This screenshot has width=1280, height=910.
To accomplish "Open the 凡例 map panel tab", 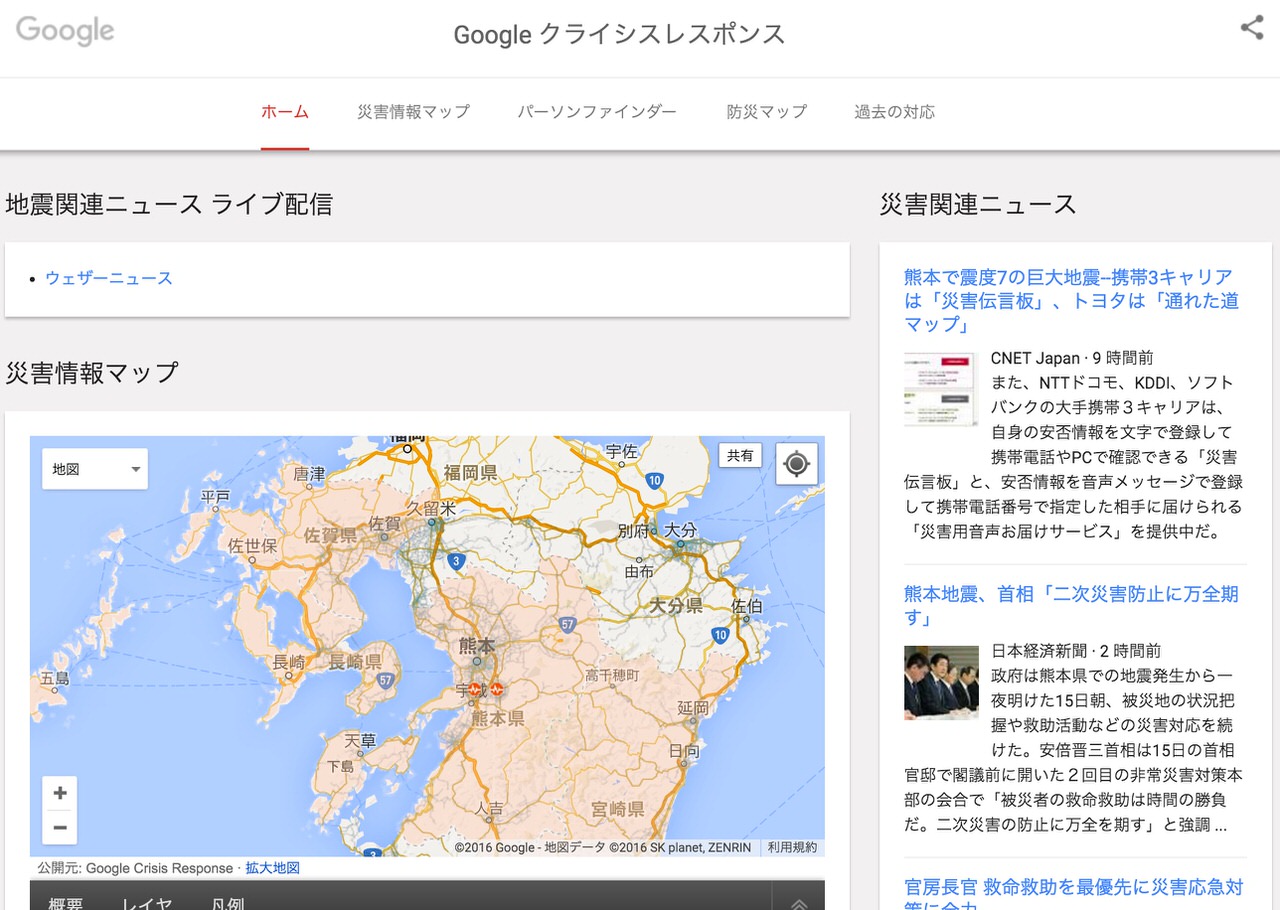I will point(228,903).
